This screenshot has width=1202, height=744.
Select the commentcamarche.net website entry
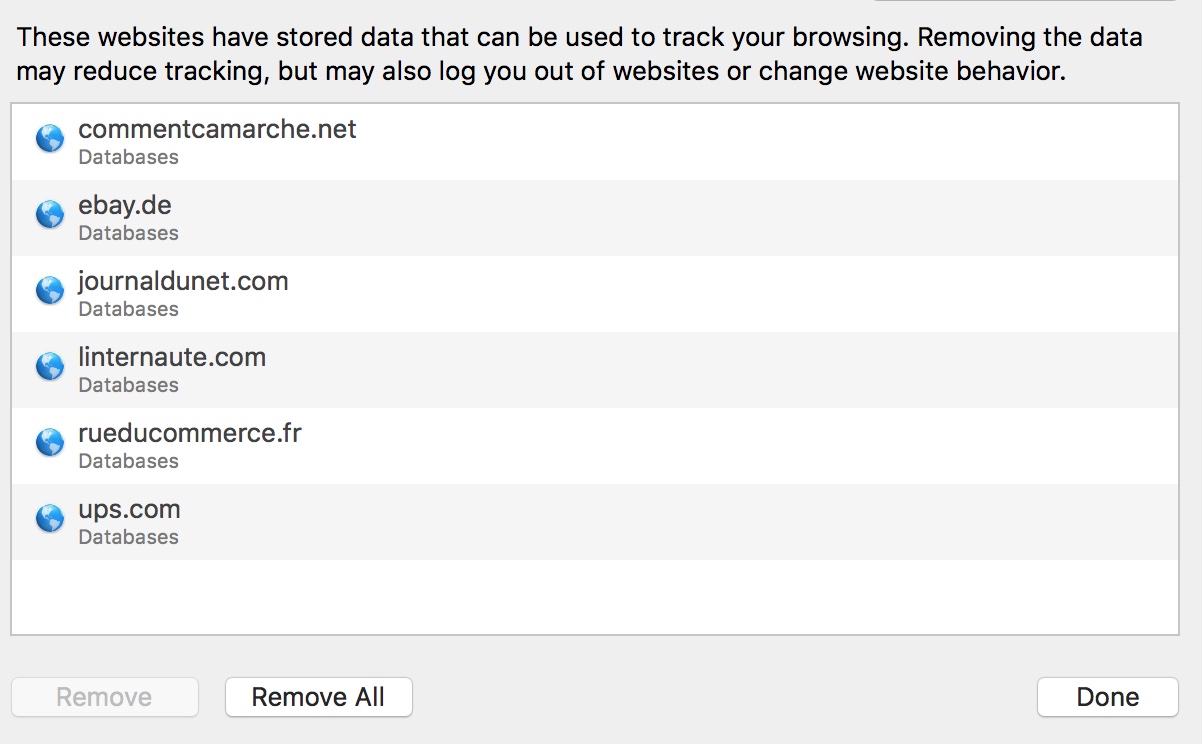pos(595,142)
